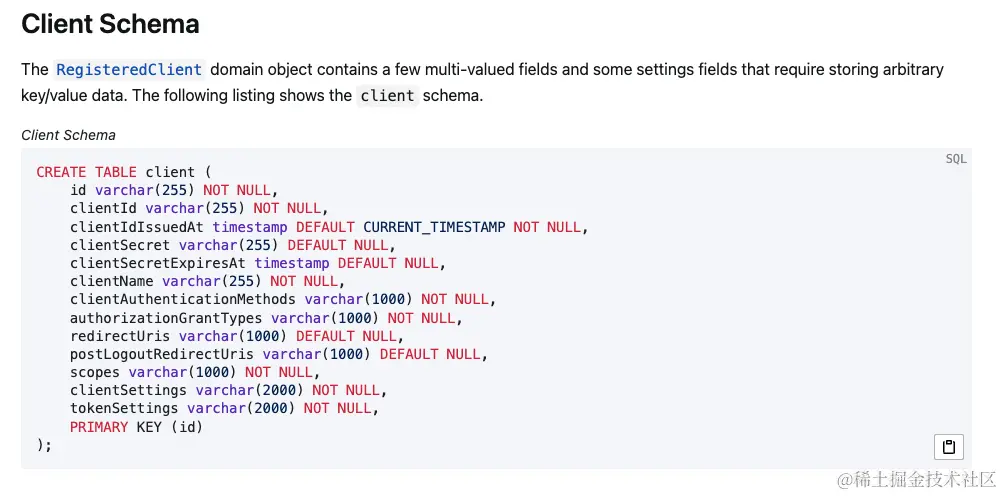
Task: Click the inline client code term
Action: coord(387,96)
